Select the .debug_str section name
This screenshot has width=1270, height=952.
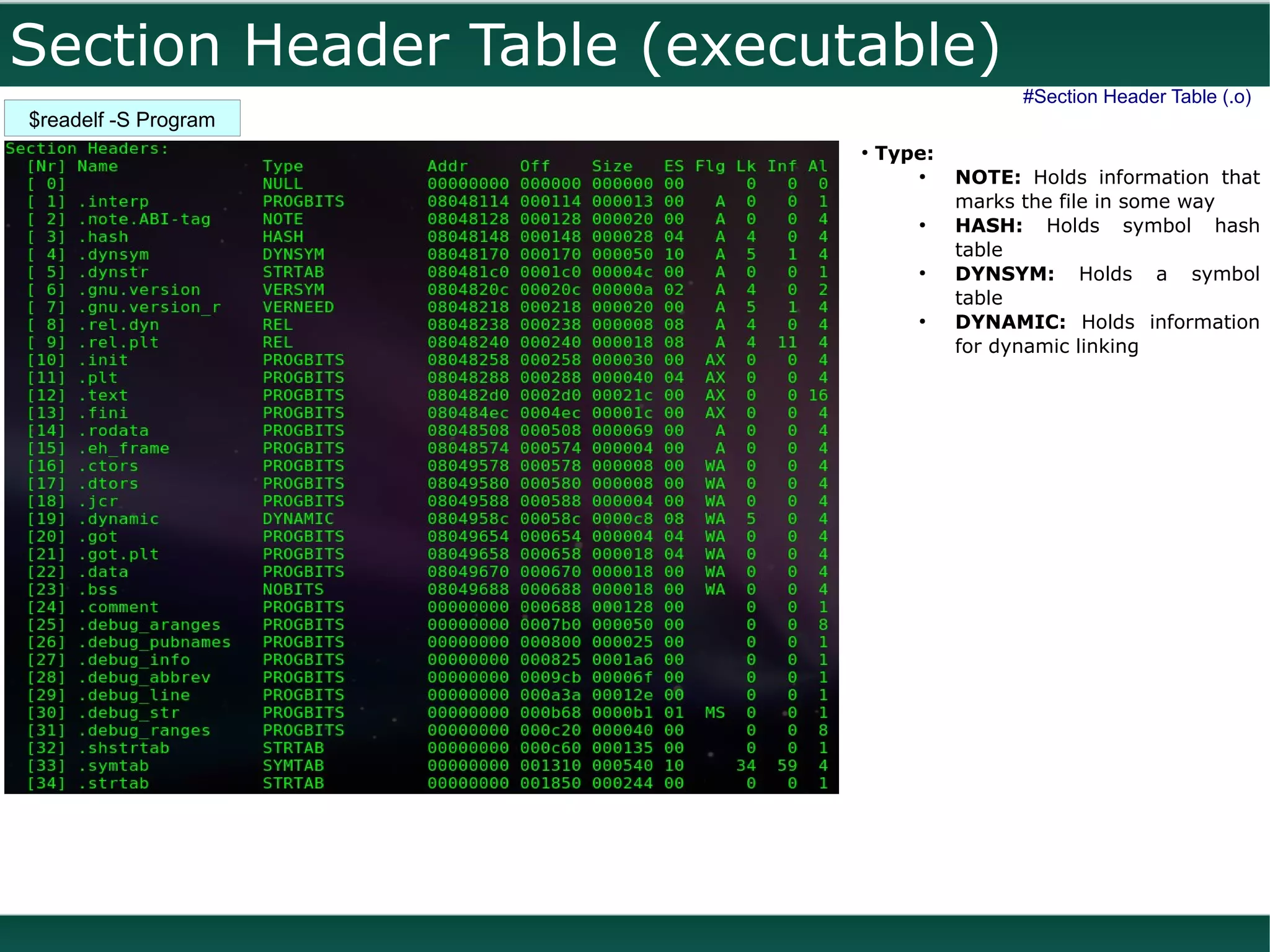click(x=129, y=713)
